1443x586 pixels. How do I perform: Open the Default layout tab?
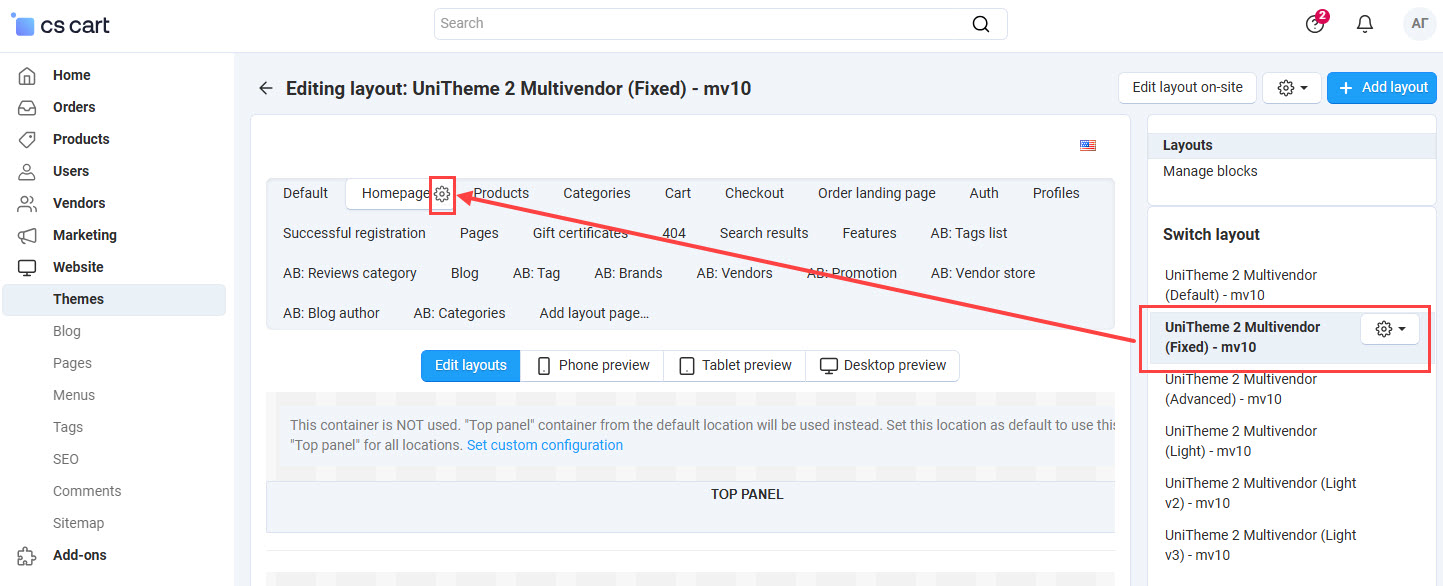point(305,193)
